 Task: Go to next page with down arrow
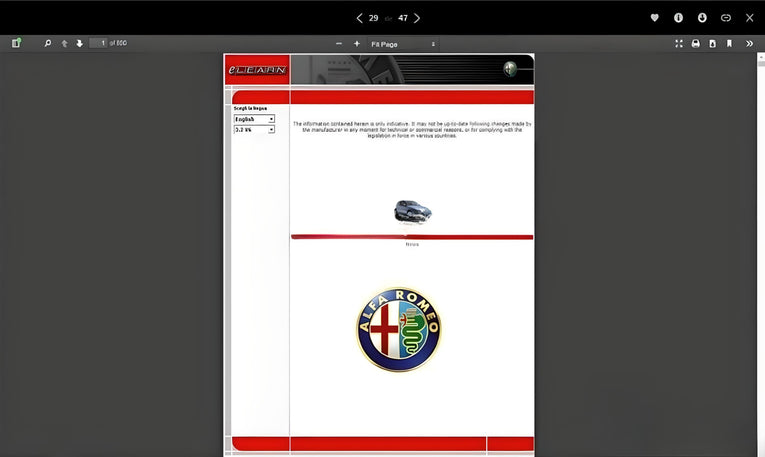[x=79, y=43]
